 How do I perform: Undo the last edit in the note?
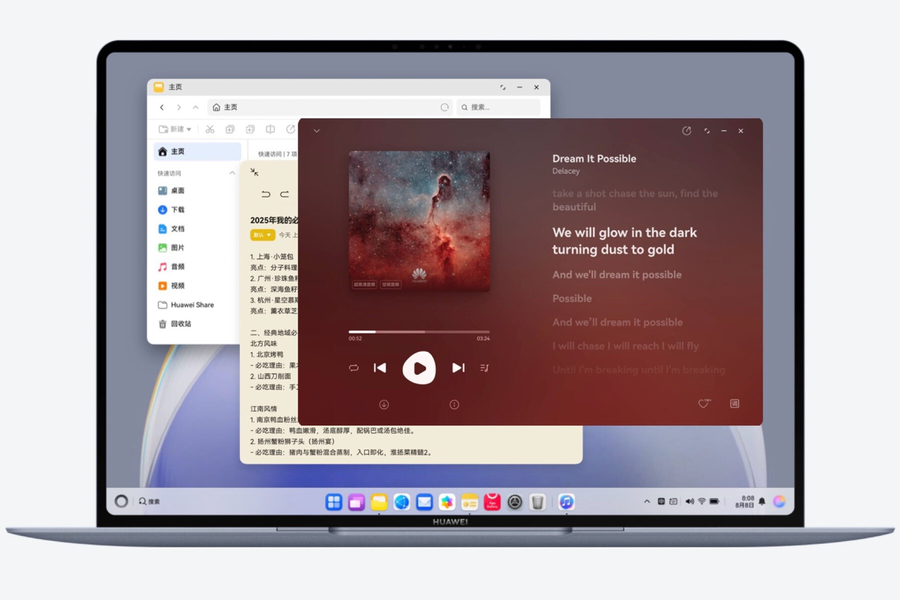coord(265,195)
